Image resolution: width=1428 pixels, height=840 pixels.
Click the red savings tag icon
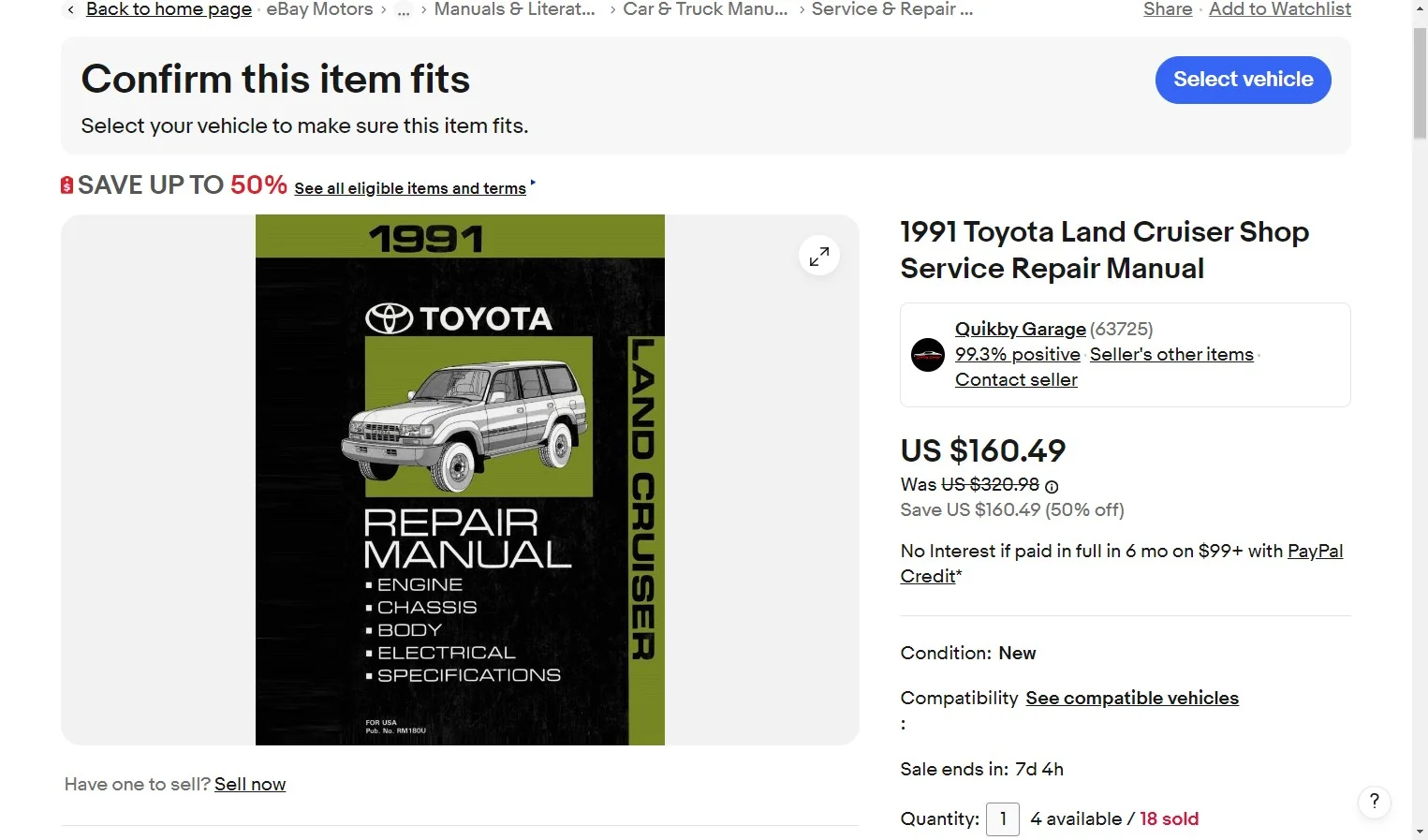pos(66,185)
